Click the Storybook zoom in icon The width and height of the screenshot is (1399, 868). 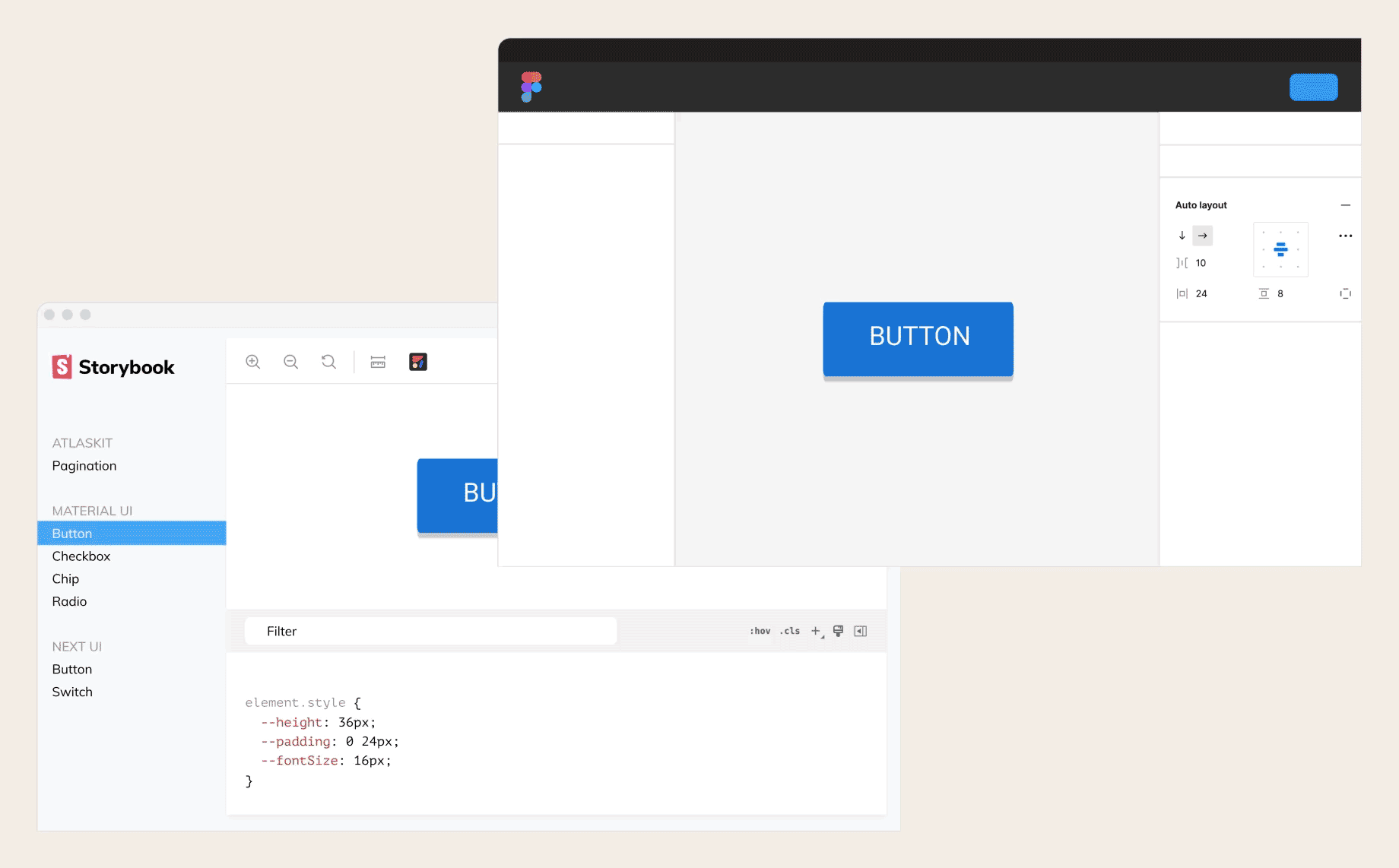tap(253, 362)
